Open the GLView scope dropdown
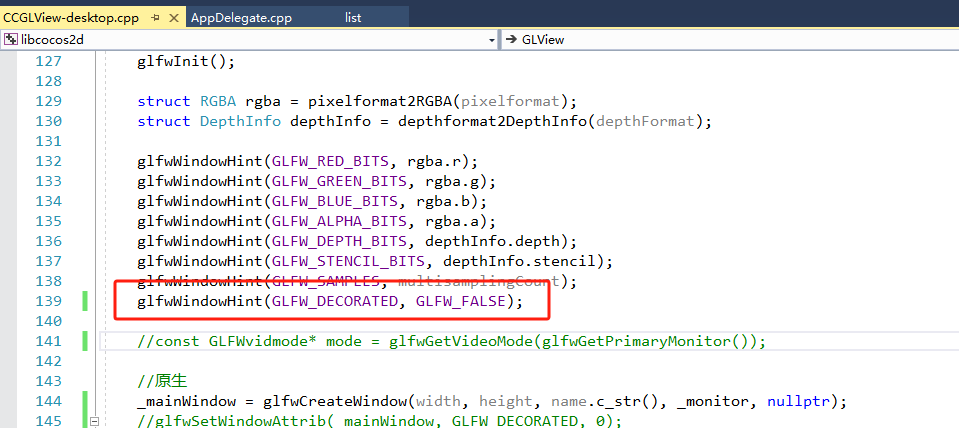 coord(730,40)
